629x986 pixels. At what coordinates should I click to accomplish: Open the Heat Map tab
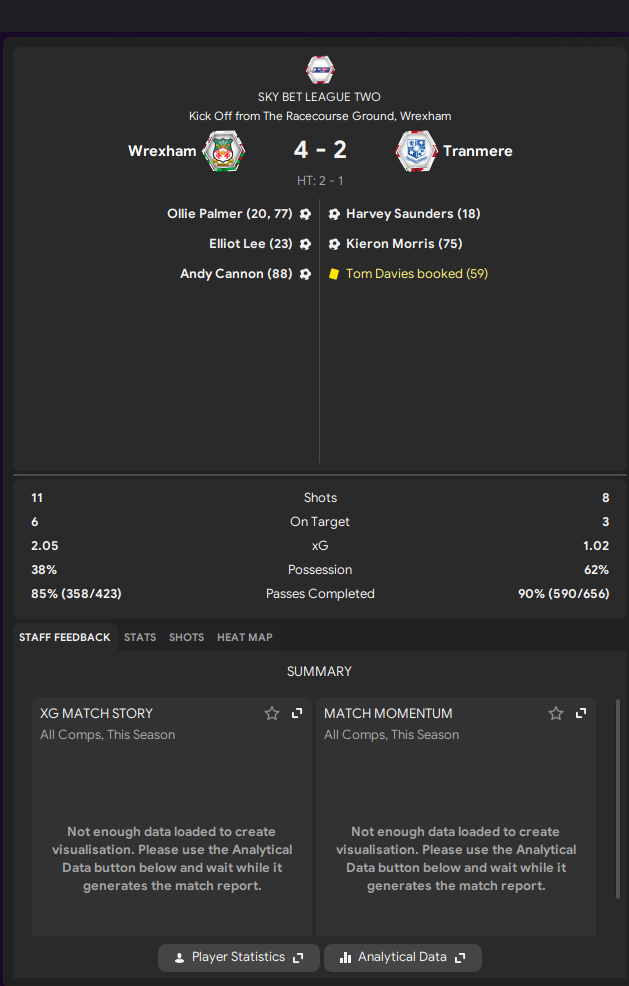(245, 637)
